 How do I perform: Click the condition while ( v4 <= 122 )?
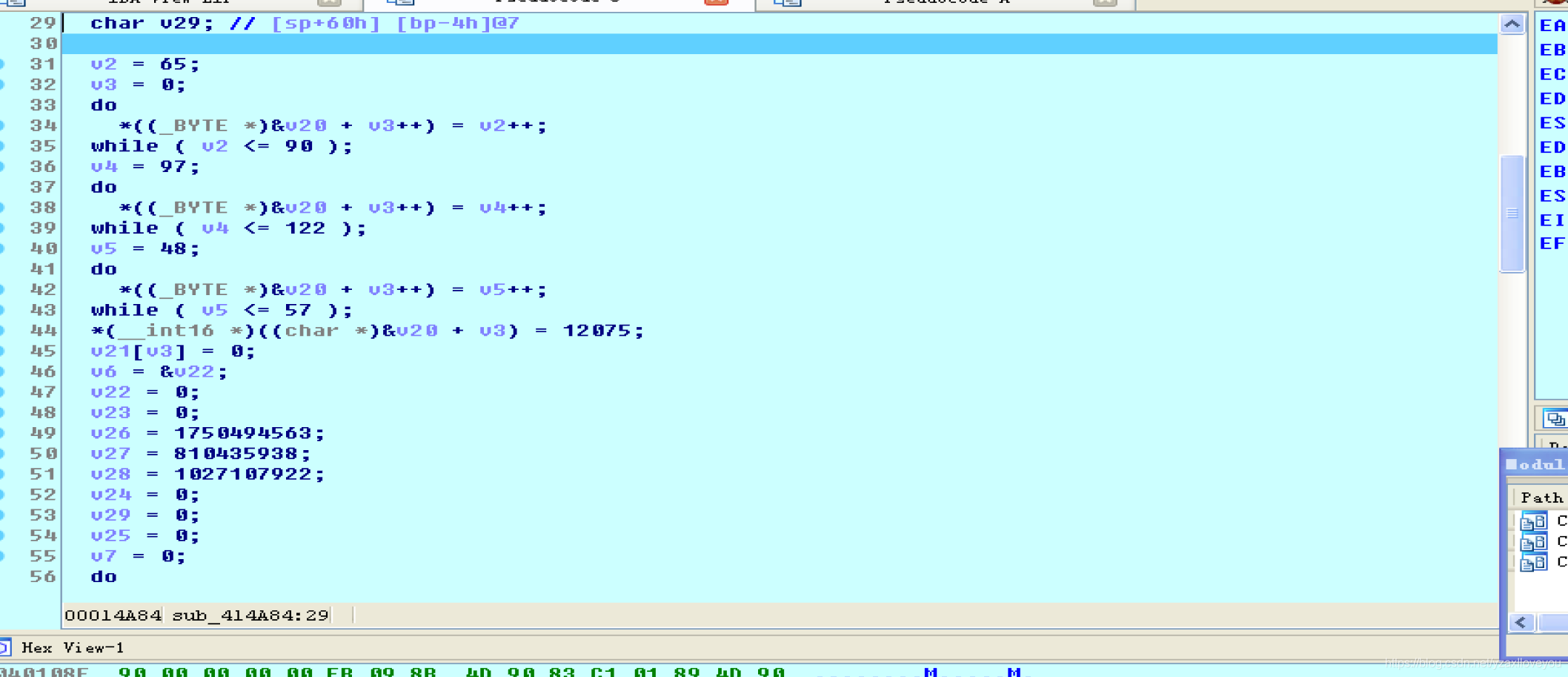228,228
